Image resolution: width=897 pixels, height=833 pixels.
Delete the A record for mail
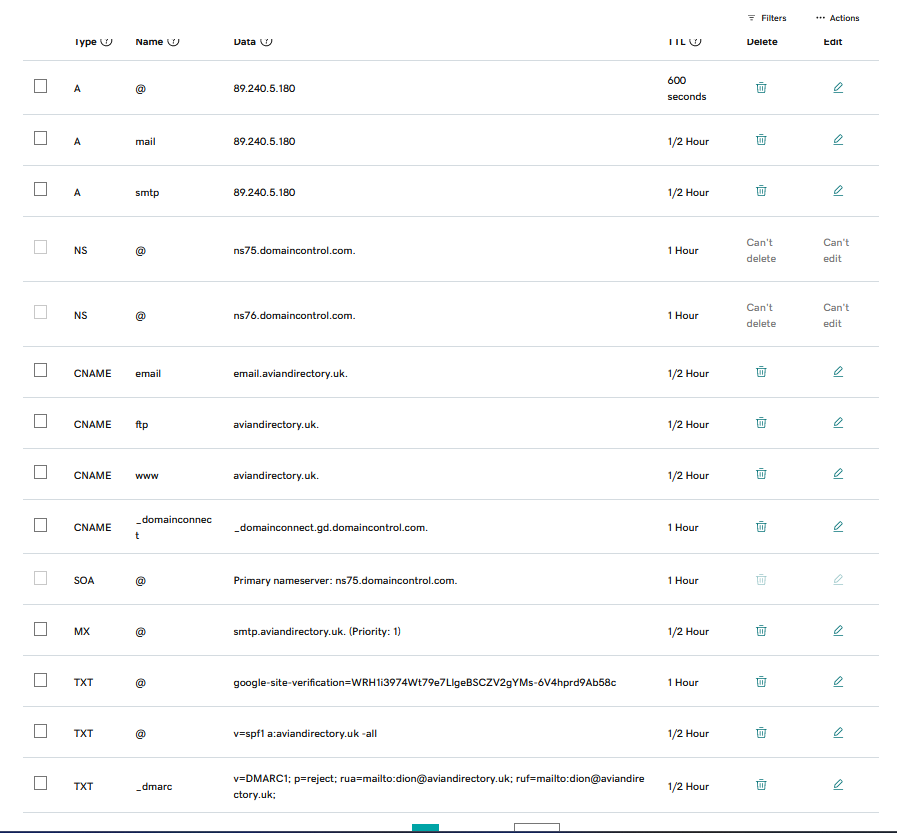[761, 140]
